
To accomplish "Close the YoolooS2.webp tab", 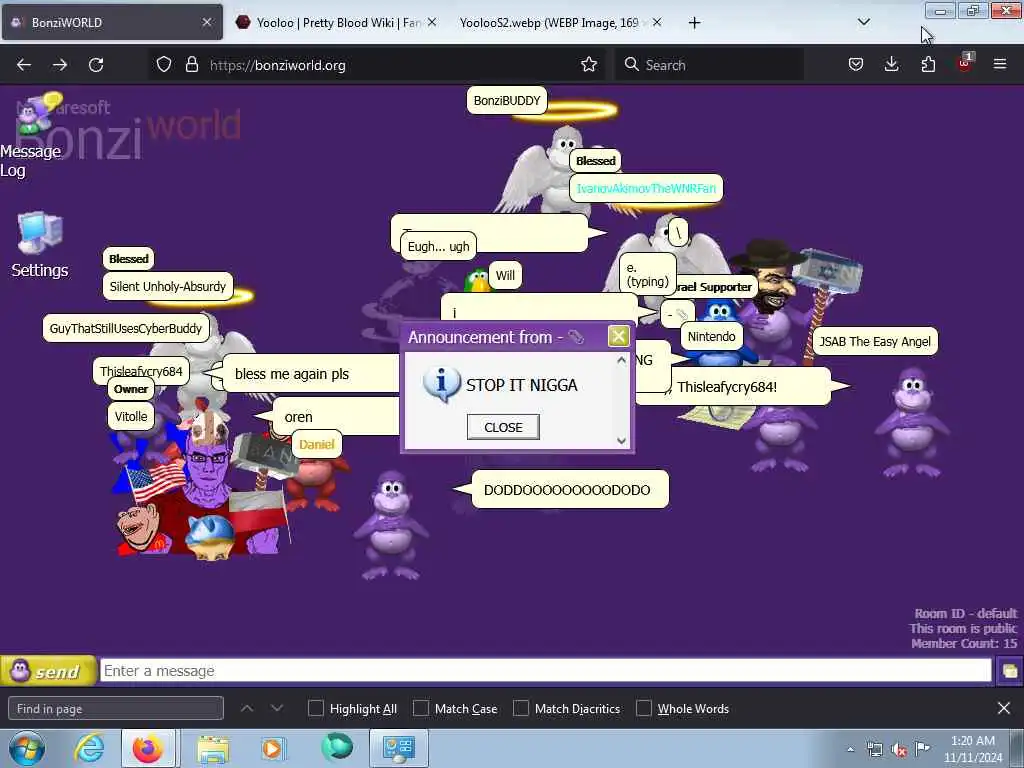I will (x=657, y=22).
